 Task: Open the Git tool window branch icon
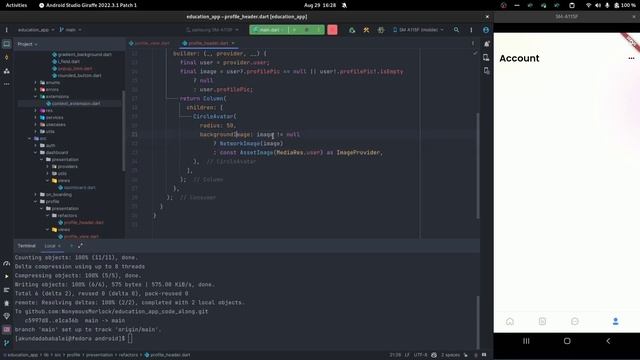pyautogui.click(x=7, y=343)
